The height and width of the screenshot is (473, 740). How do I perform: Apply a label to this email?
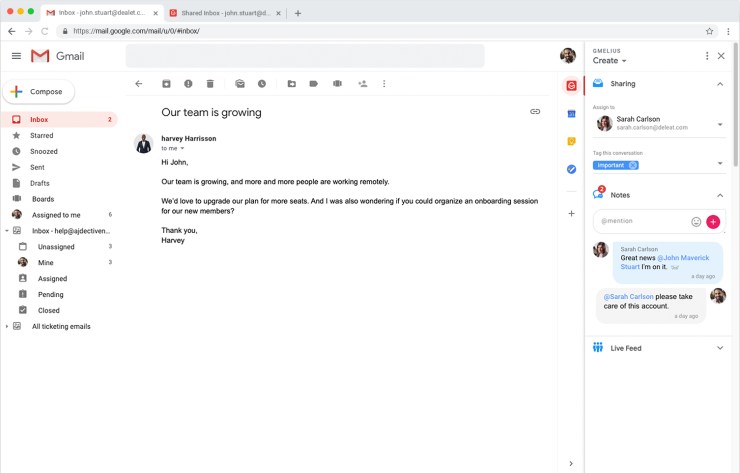tap(313, 84)
